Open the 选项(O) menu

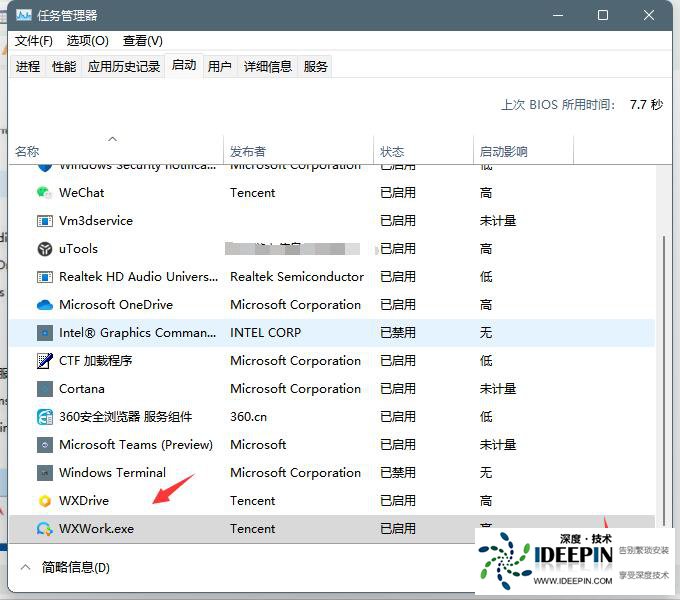(x=87, y=41)
